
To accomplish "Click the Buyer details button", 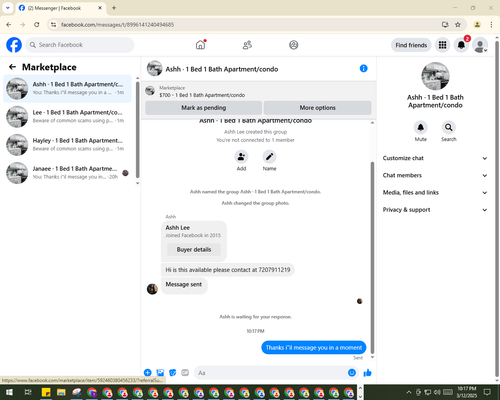I will tap(194, 249).
